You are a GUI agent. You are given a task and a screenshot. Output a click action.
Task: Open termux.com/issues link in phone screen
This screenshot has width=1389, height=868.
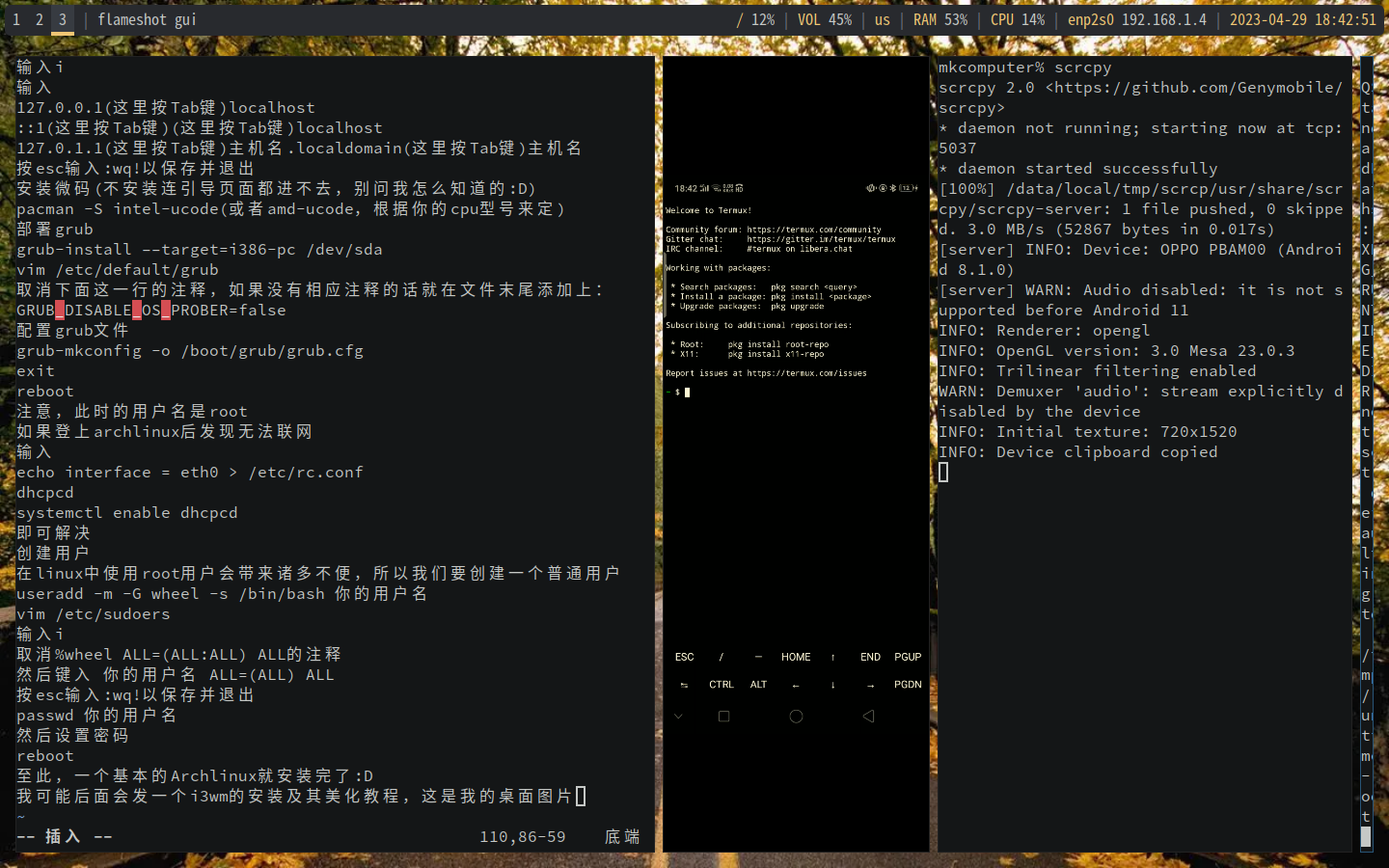[806, 373]
